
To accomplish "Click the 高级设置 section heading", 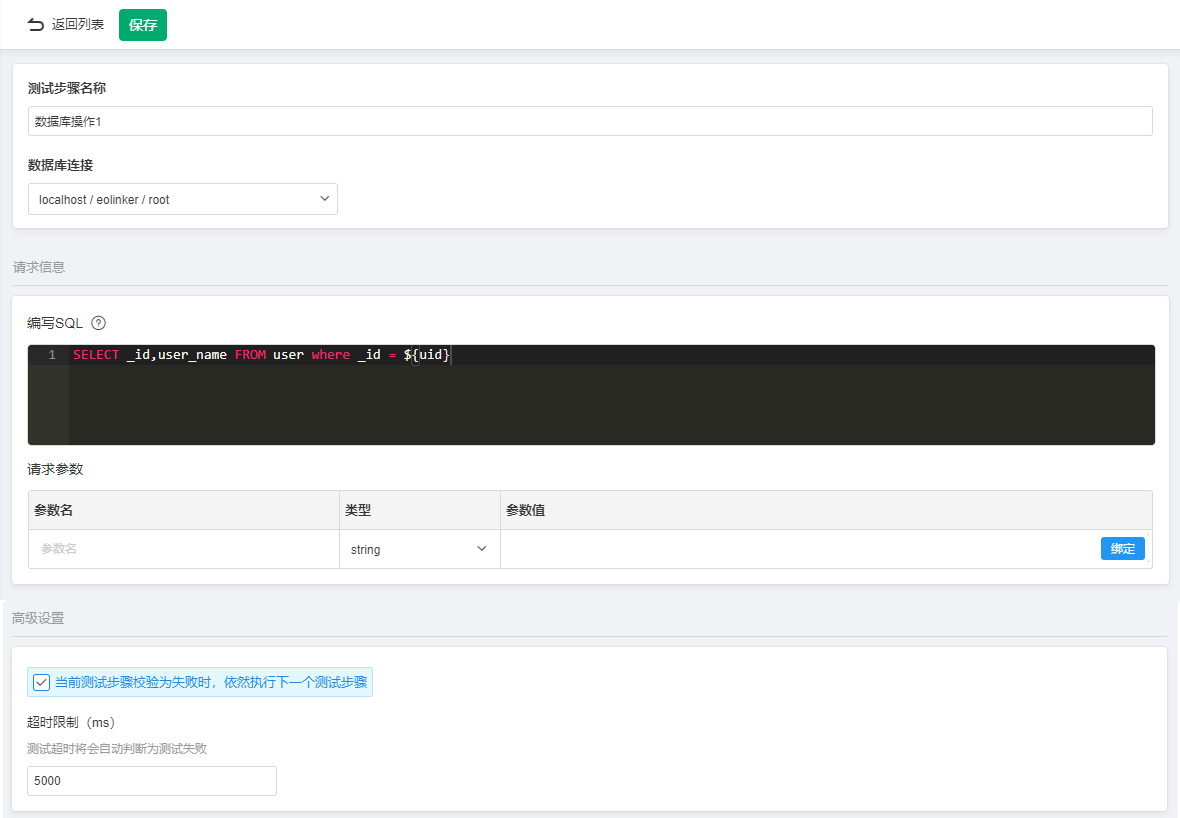I will click(x=38, y=619).
